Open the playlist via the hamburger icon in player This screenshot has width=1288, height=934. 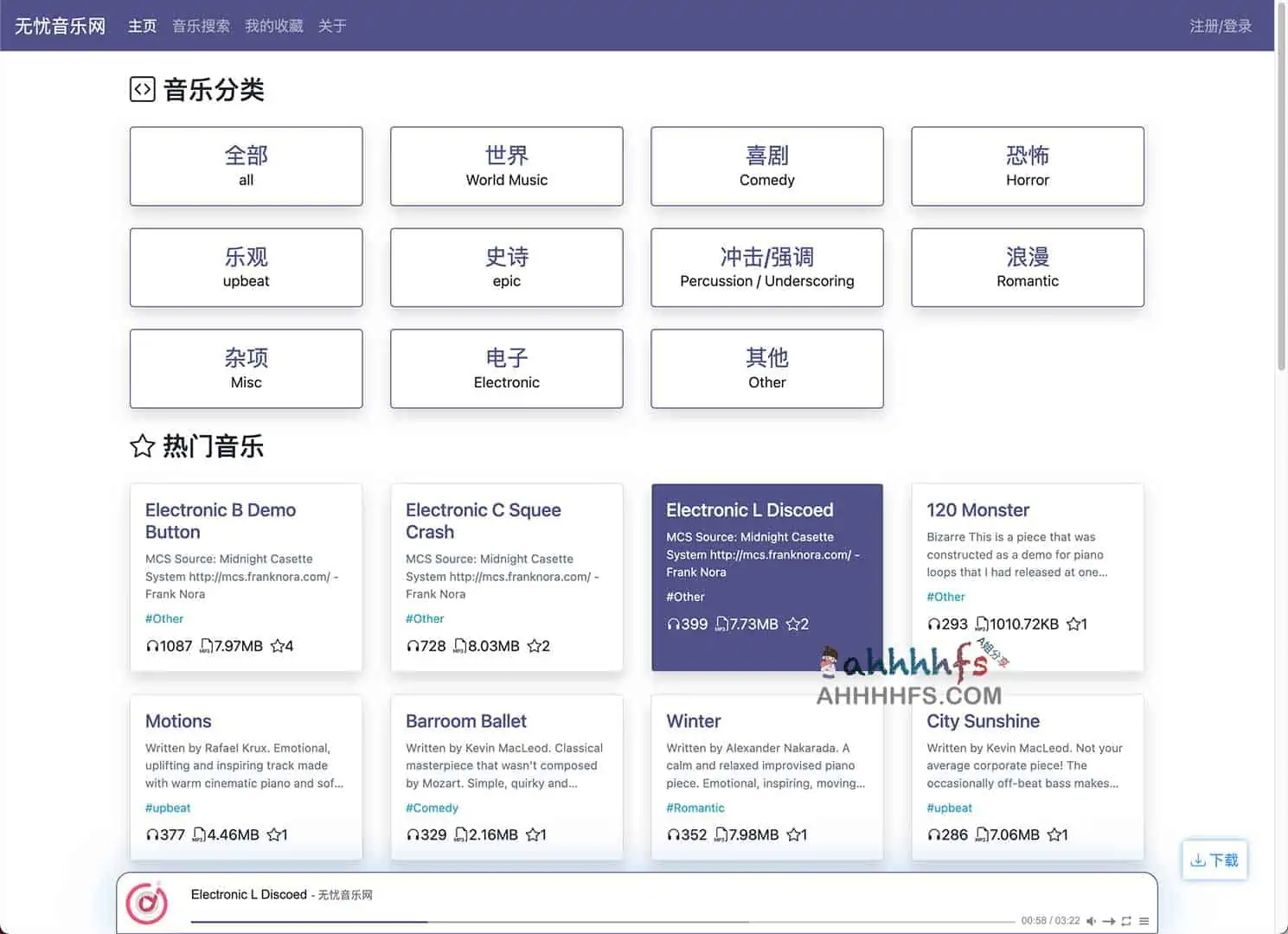1144,921
